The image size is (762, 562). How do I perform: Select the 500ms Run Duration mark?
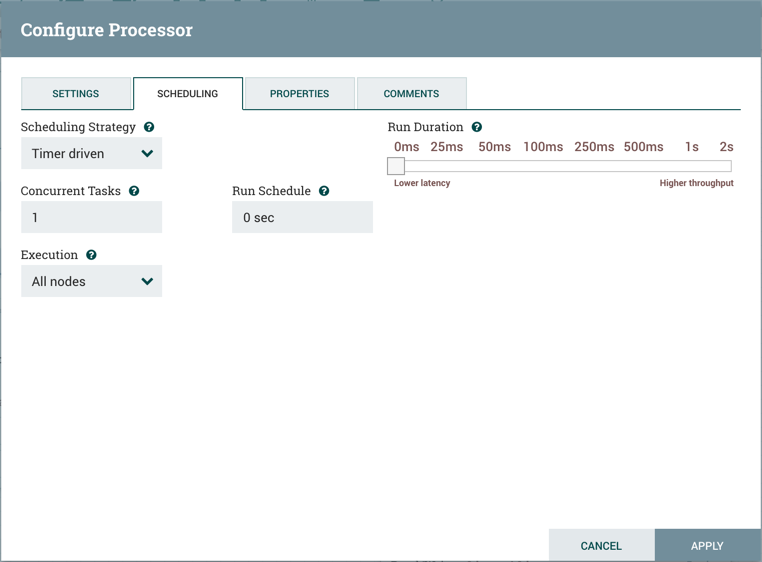point(643,147)
